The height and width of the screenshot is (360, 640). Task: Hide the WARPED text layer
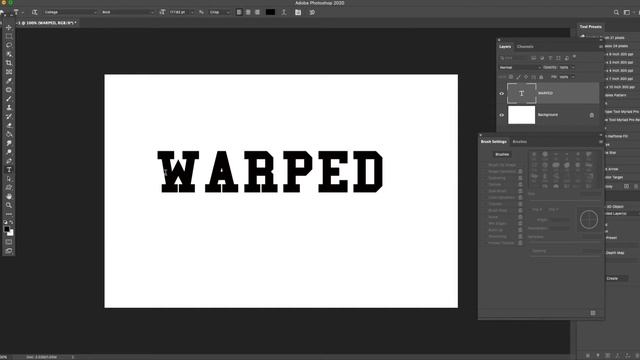[x=502, y=93]
